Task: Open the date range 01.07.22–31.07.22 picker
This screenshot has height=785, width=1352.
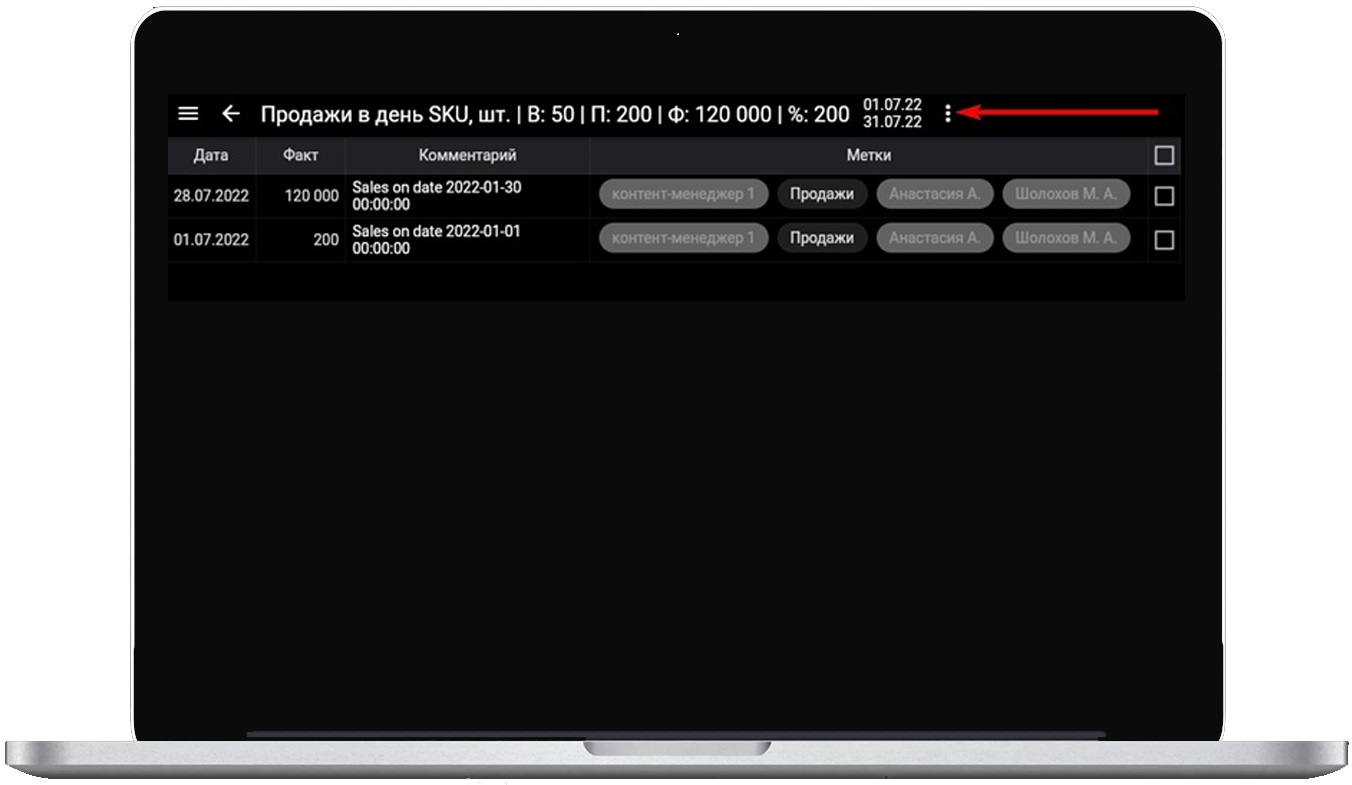Action: tap(892, 113)
